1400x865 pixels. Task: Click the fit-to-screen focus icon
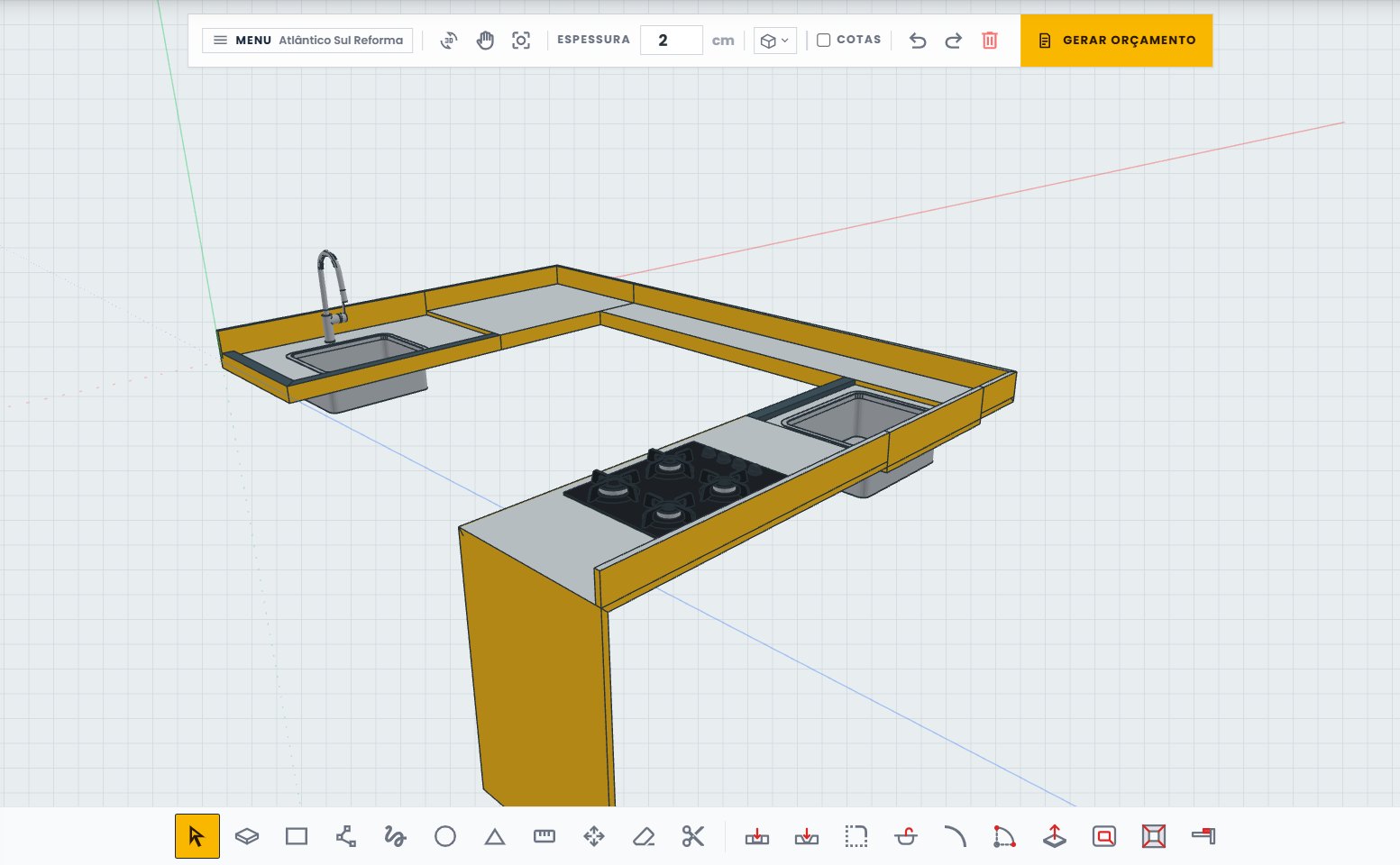pyautogui.click(x=521, y=40)
